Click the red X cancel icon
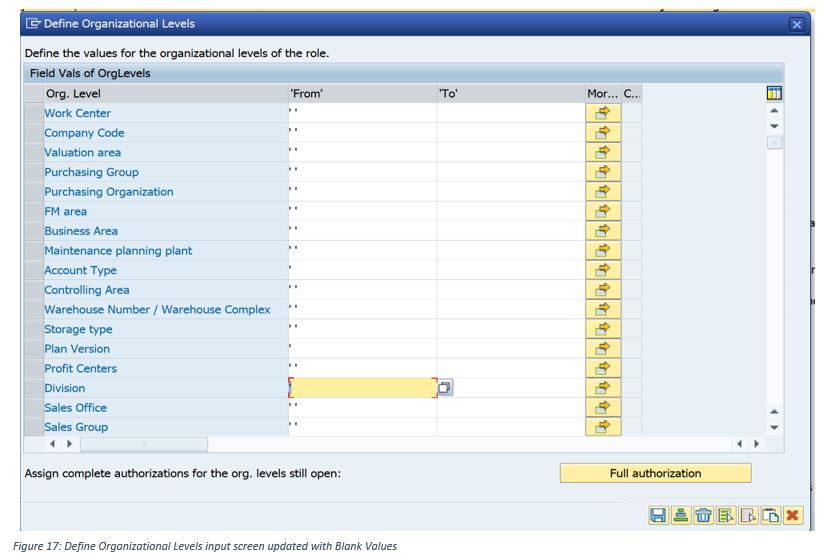Screen dimensions: 823x559 [x=793, y=515]
